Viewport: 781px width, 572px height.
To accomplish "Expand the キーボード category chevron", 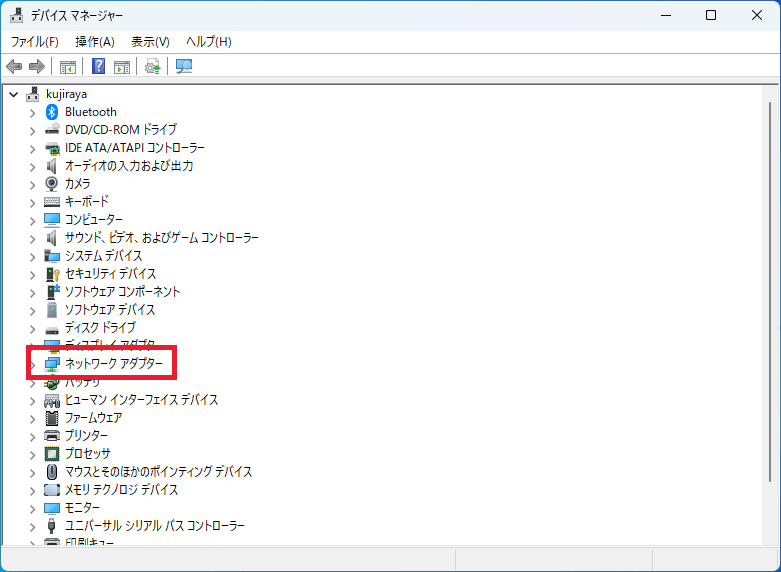I will (33, 203).
